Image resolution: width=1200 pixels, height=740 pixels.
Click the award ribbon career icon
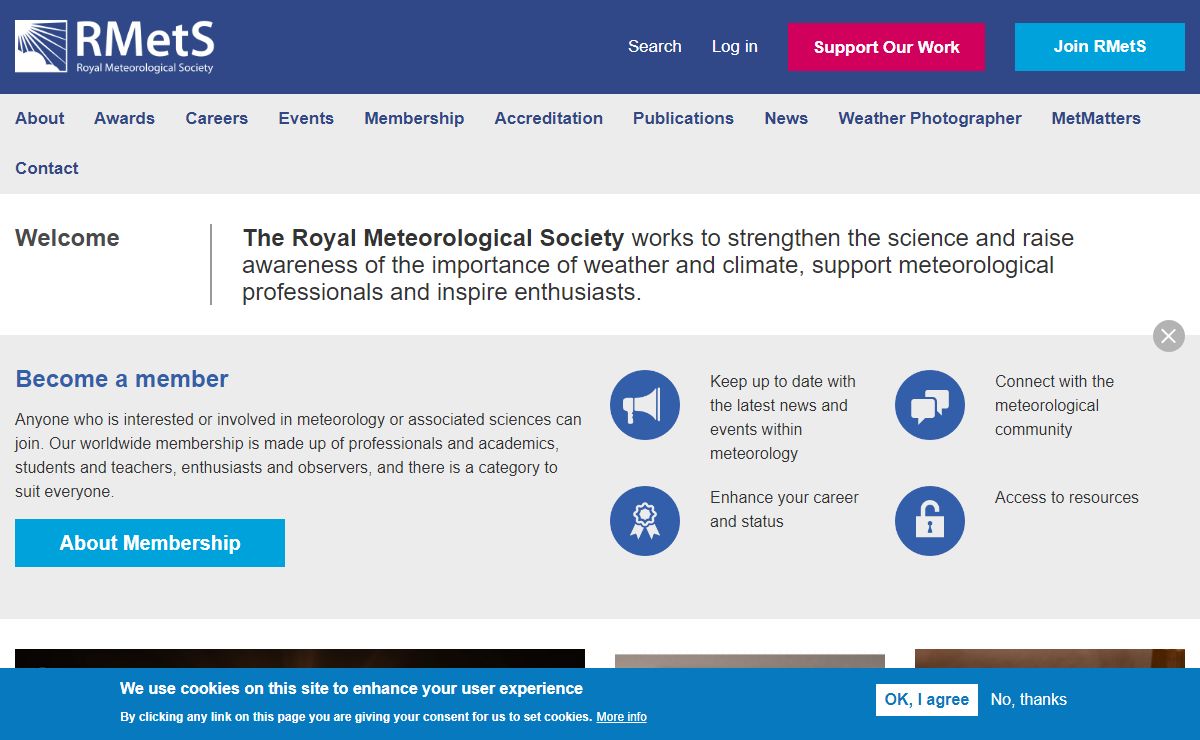645,521
